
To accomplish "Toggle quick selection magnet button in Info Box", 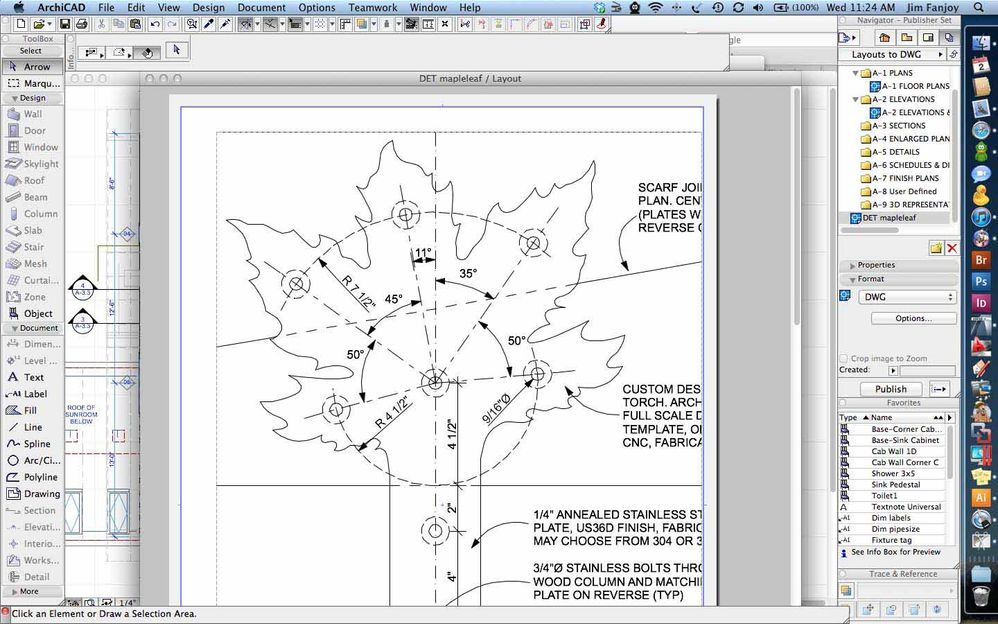I will pyautogui.click(x=146, y=53).
